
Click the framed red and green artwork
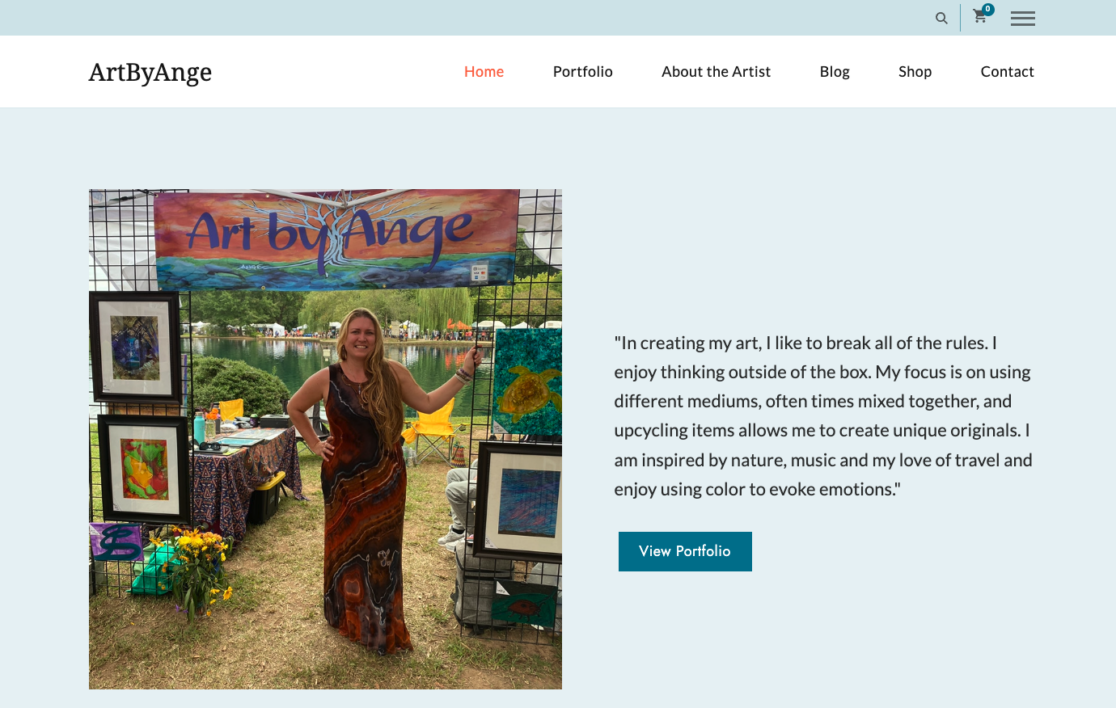click(x=144, y=469)
